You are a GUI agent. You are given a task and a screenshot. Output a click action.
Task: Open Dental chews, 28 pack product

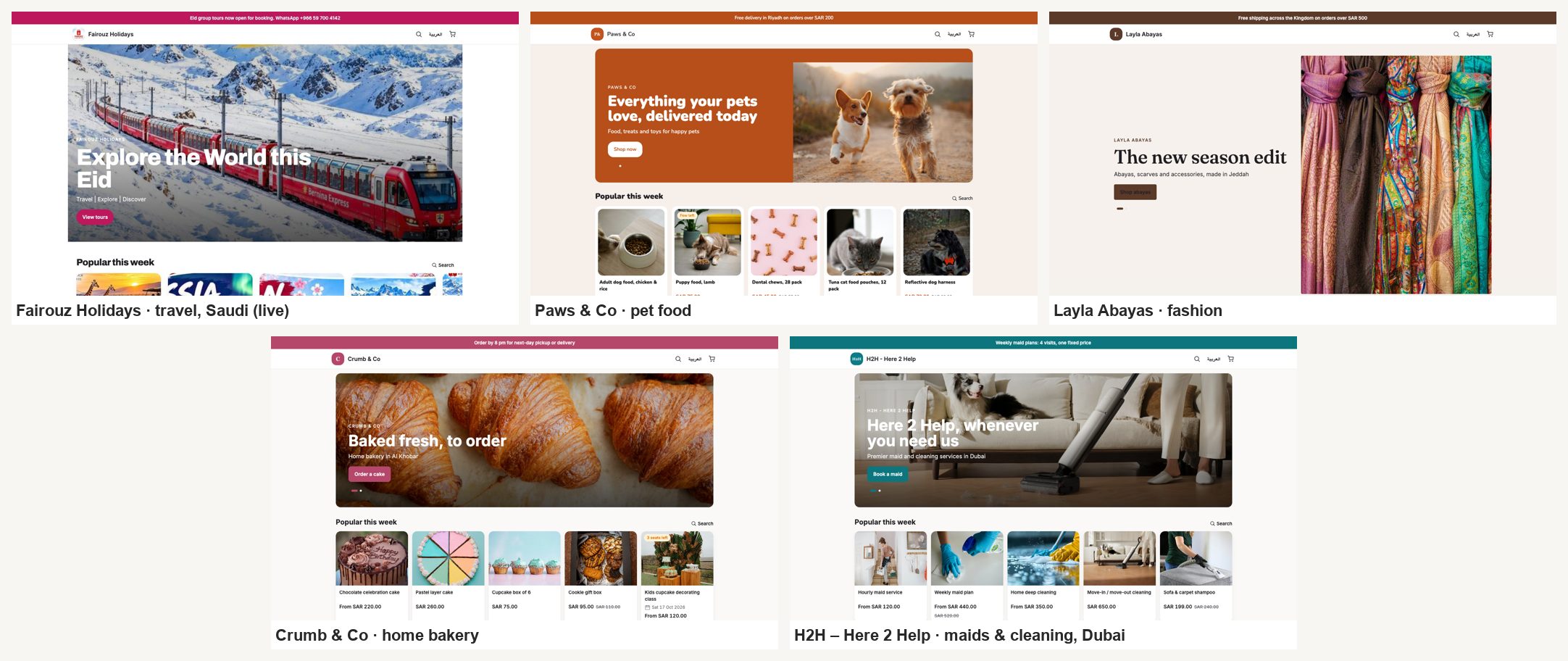click(x=784, y=251)
